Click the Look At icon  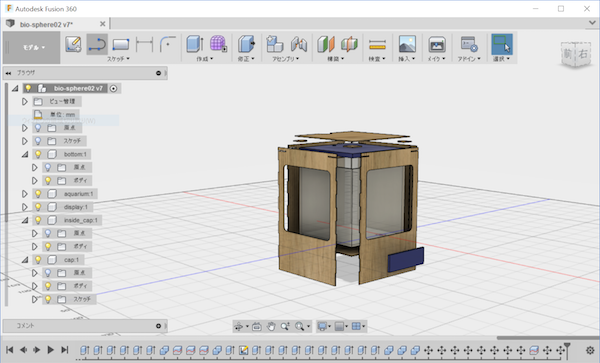pos(257,326)
